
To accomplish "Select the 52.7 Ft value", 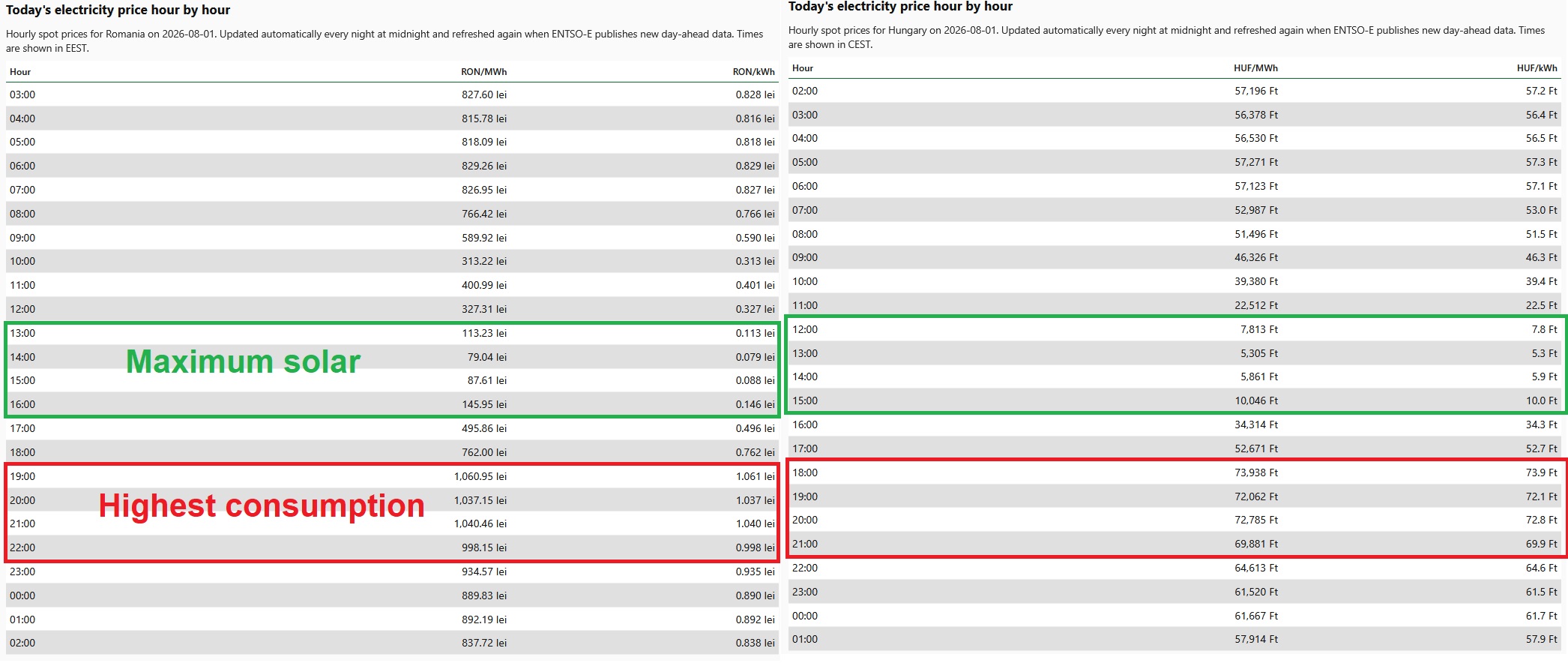I will pos(1542,448).
